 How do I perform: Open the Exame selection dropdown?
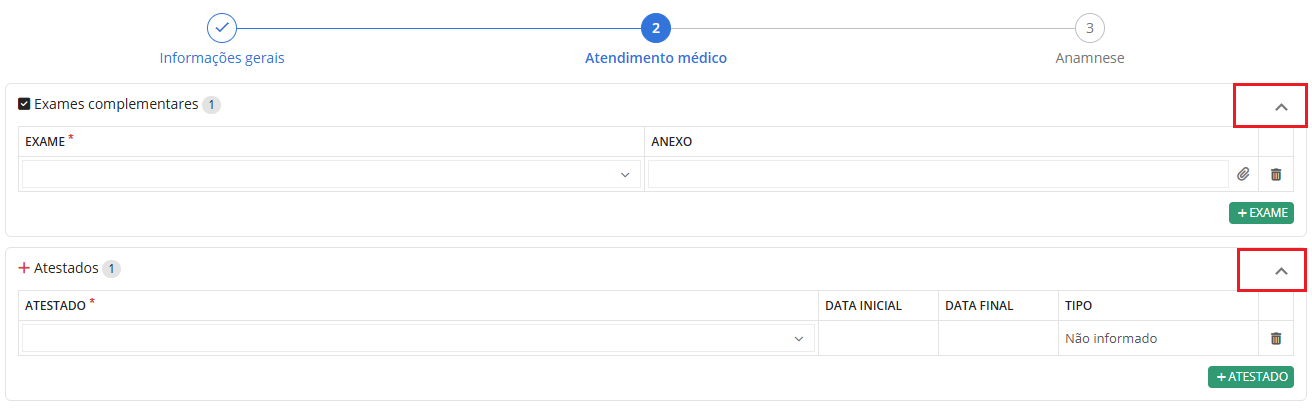pos(331,174)
